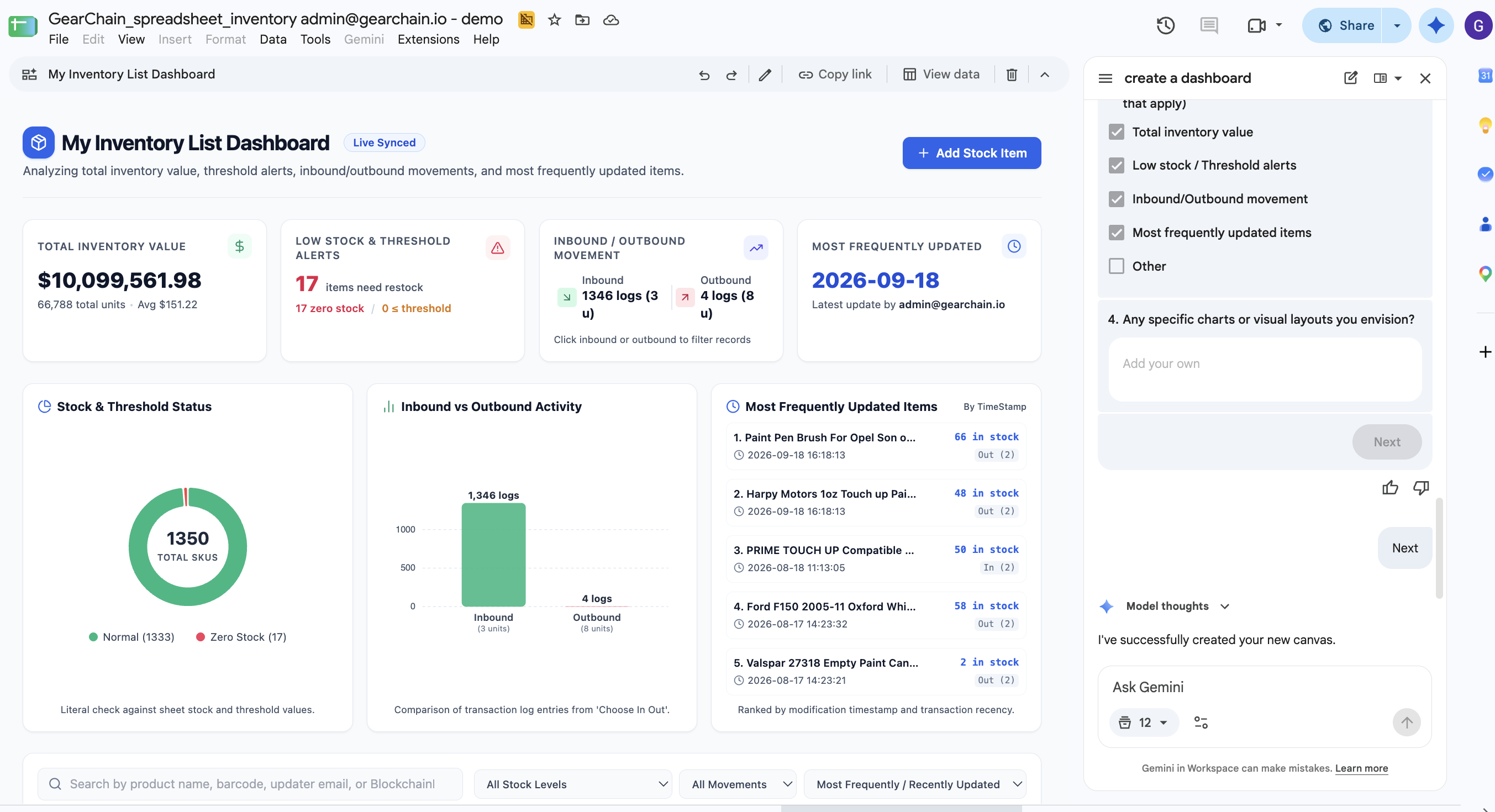
Task: Edit dashboard with pencil icon
Action: tap(765, 75)
